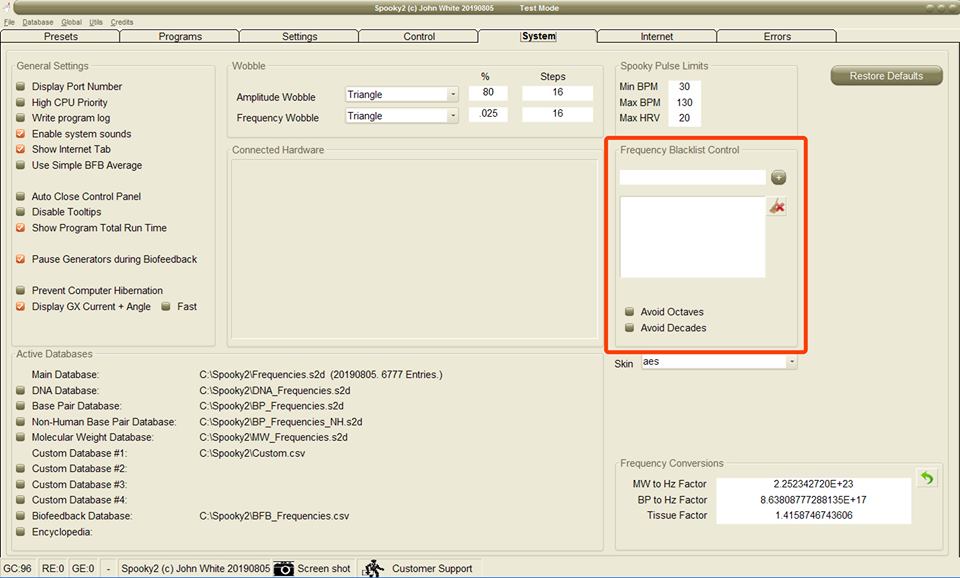Click the add frequency to blacklist plus icon
The height and width of the screenshot is (578, 960).
tap(778, 178)
